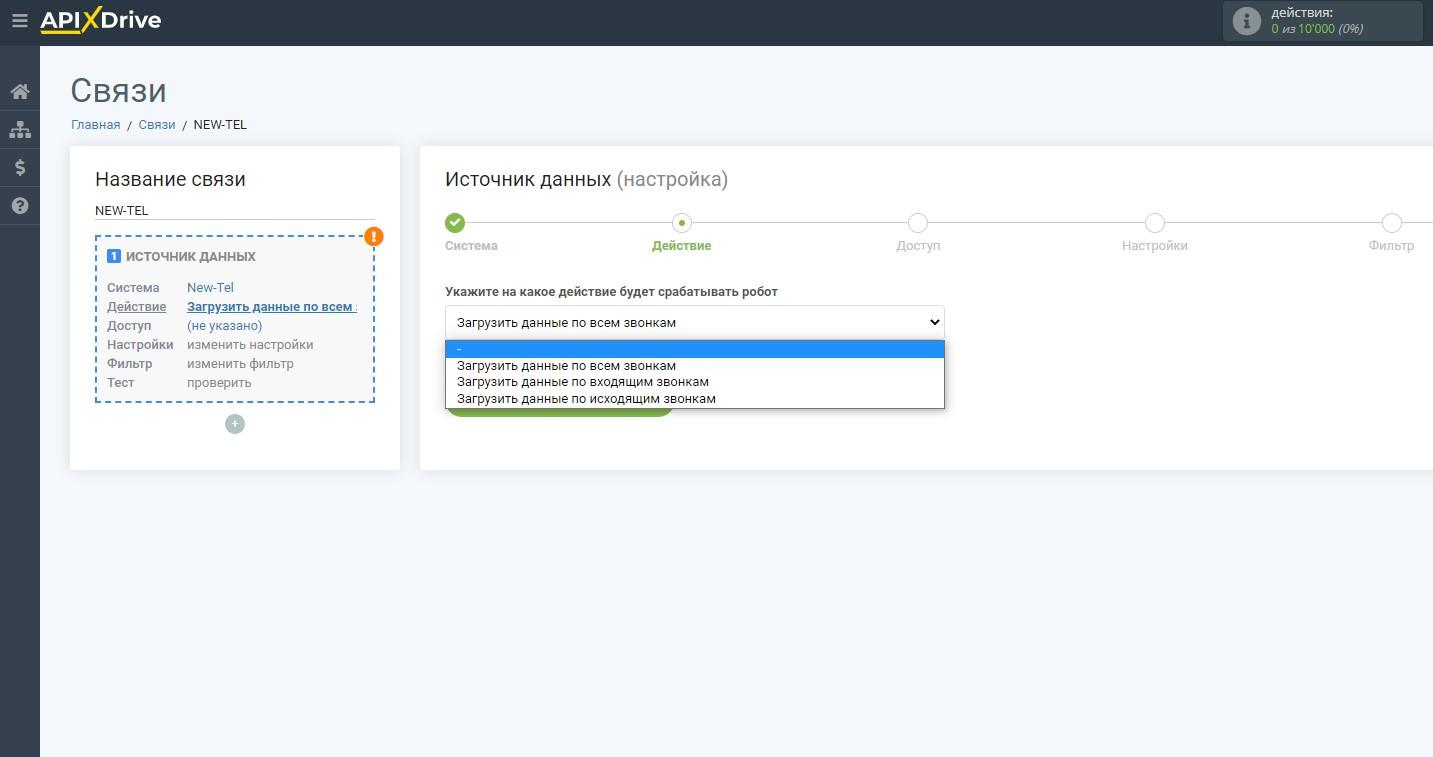Open the dollar billing sidebar icon
This screenshot has height=757, width=1433.
tap(20, 168)
